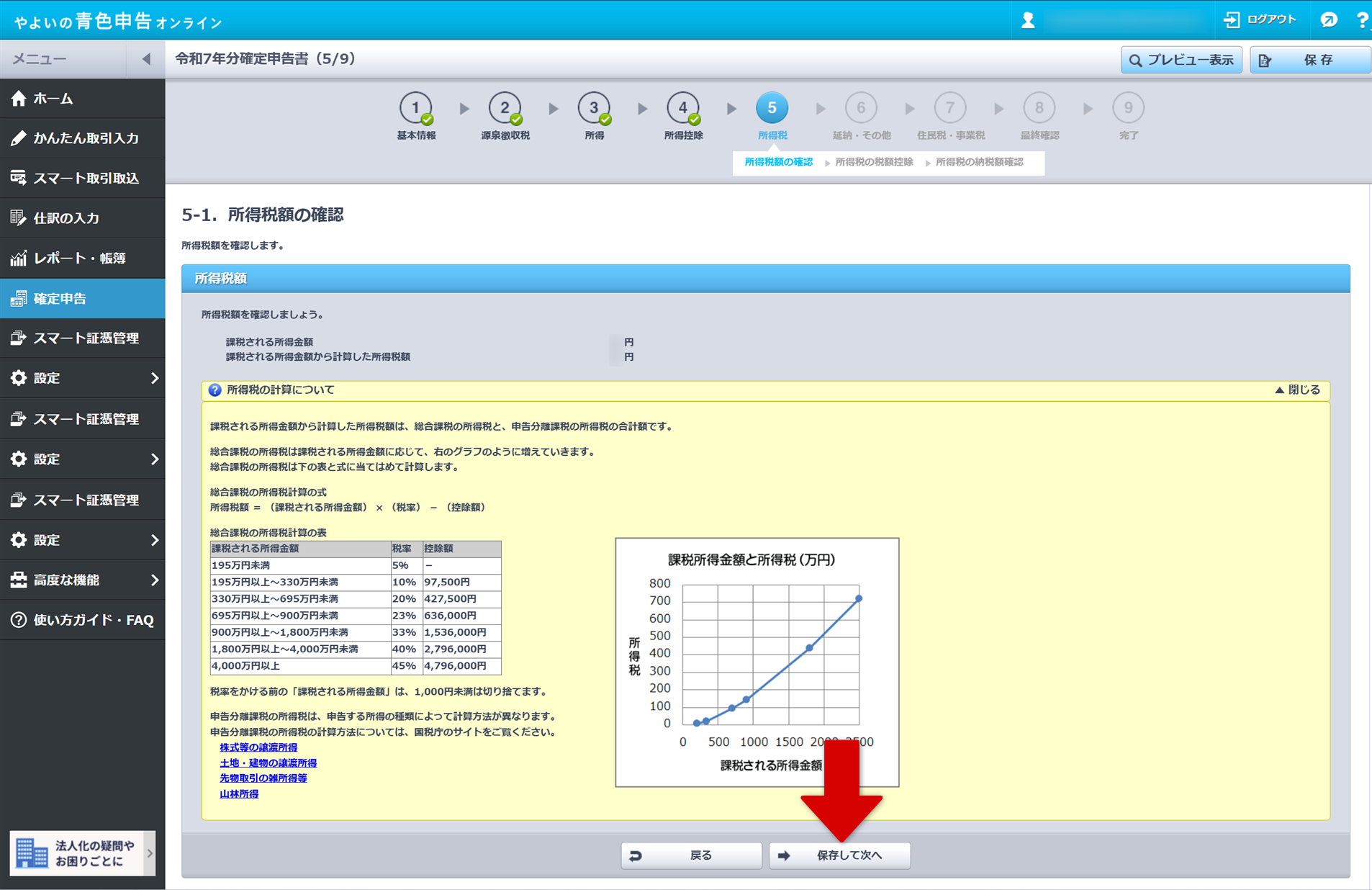
Task: Click the スマート取引取込 sidebar icon
Action: point(19,178)
